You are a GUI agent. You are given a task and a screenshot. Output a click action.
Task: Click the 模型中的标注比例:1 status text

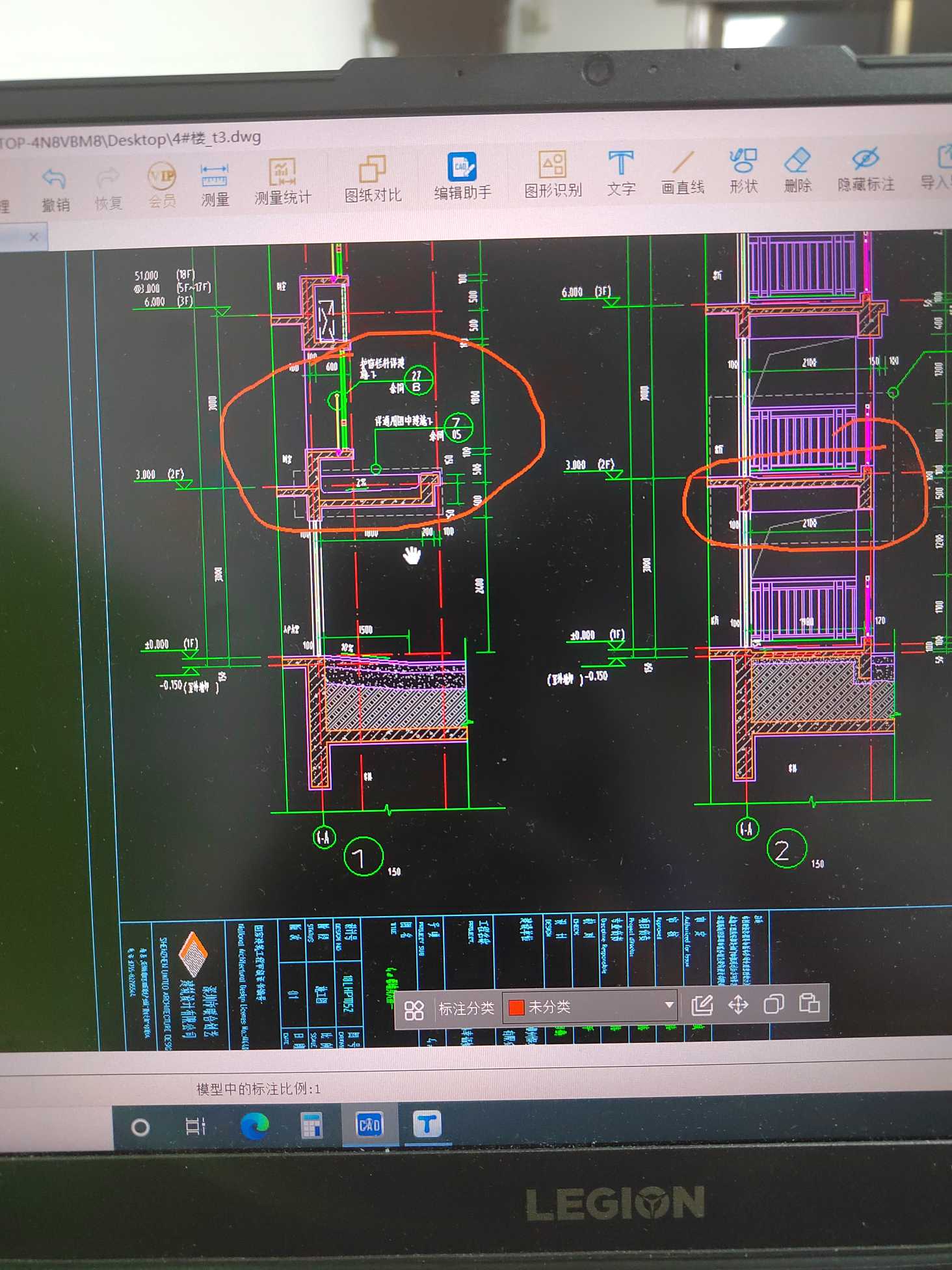(259, 1089)
